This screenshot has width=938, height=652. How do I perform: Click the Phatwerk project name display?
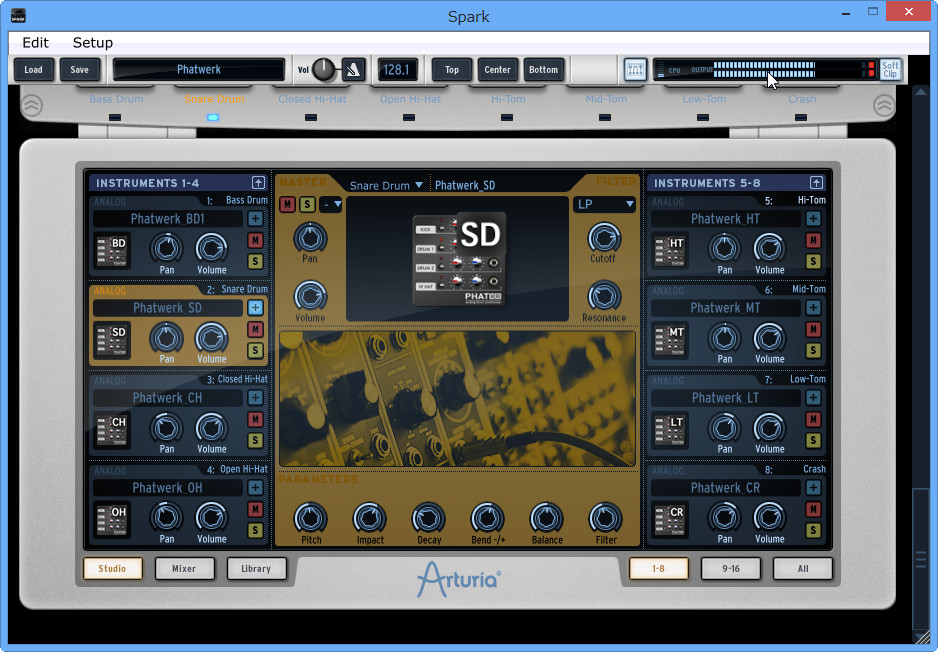click(x=199, y=69)
